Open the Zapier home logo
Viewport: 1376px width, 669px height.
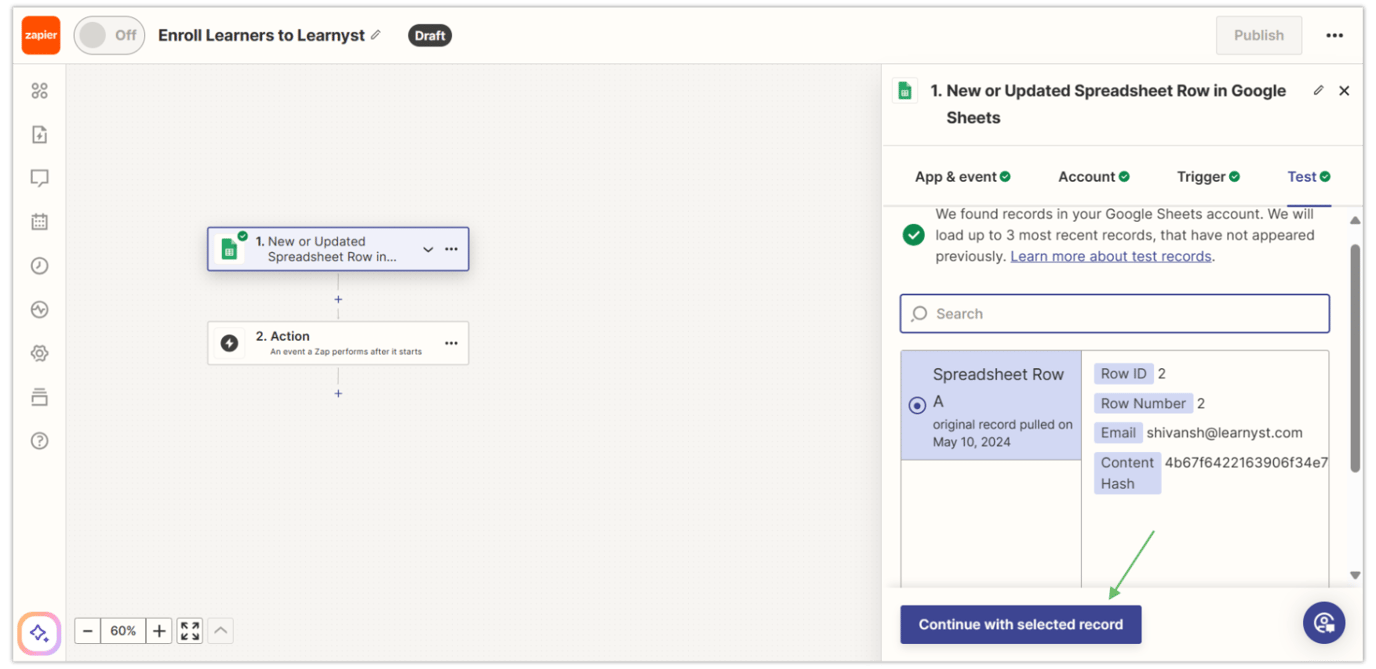click(x=39, y=34)
